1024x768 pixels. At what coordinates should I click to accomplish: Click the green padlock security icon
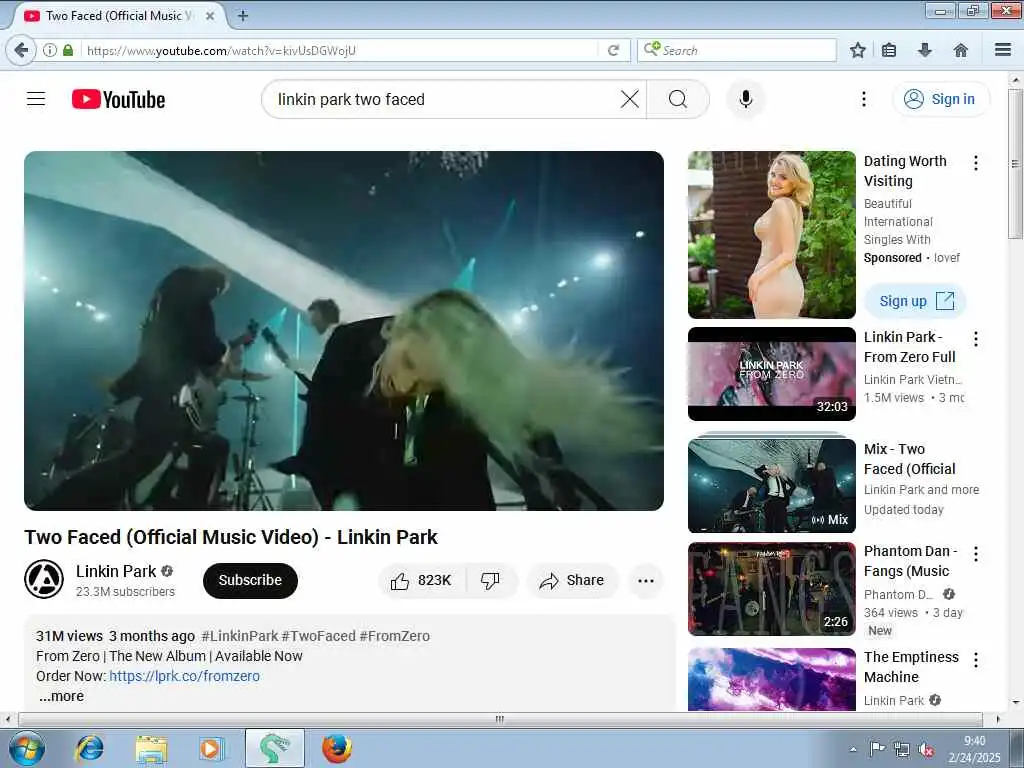pos(68,50)
